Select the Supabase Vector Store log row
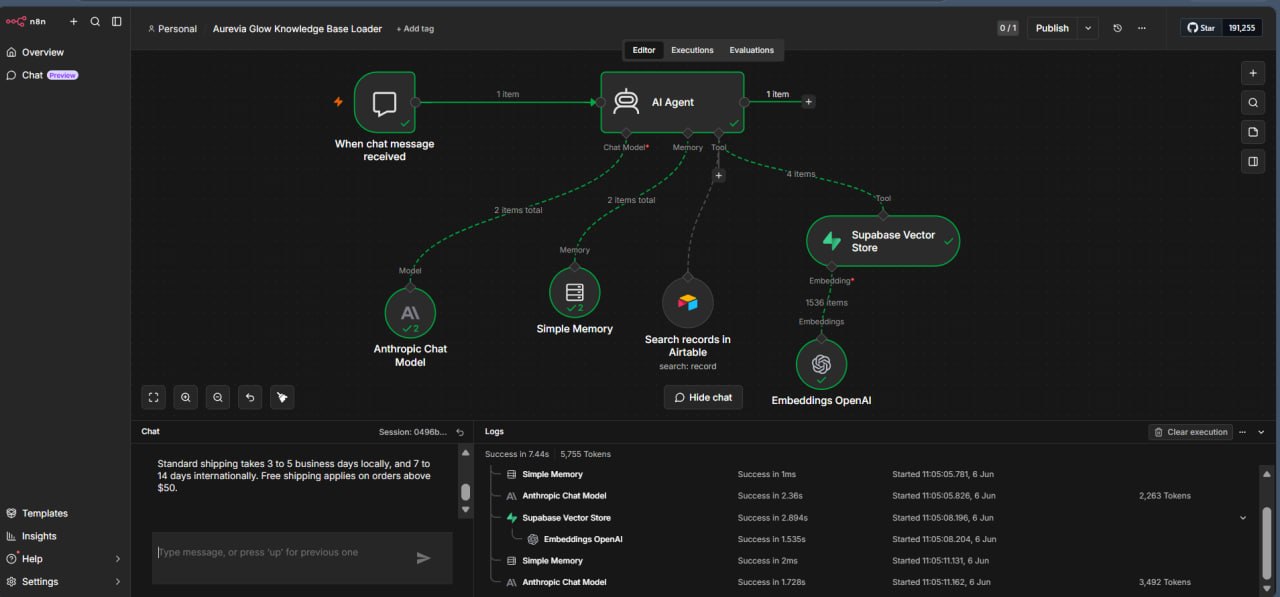The width and height of the screenshot is (1280, 597). [868, 518]
